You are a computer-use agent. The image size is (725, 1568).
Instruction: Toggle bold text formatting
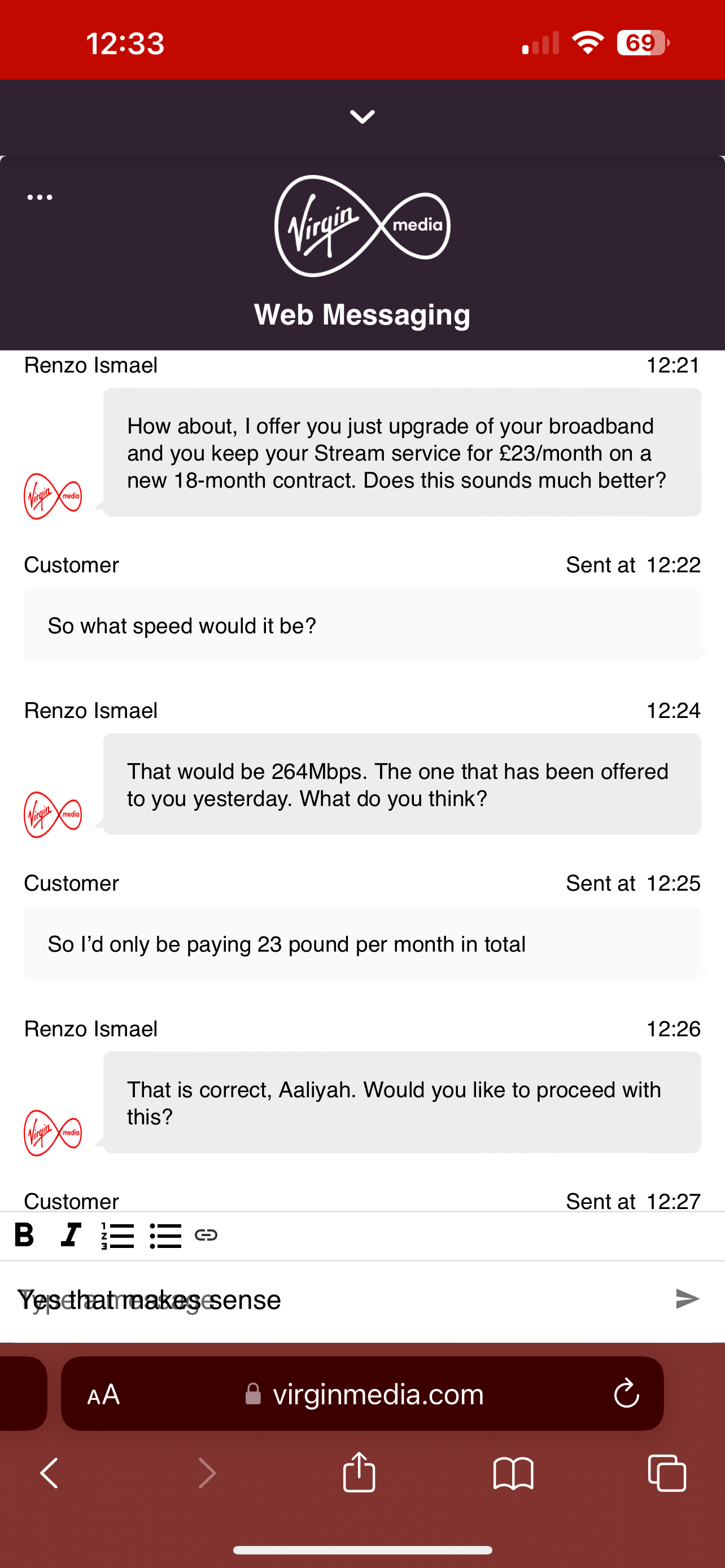24,1235
